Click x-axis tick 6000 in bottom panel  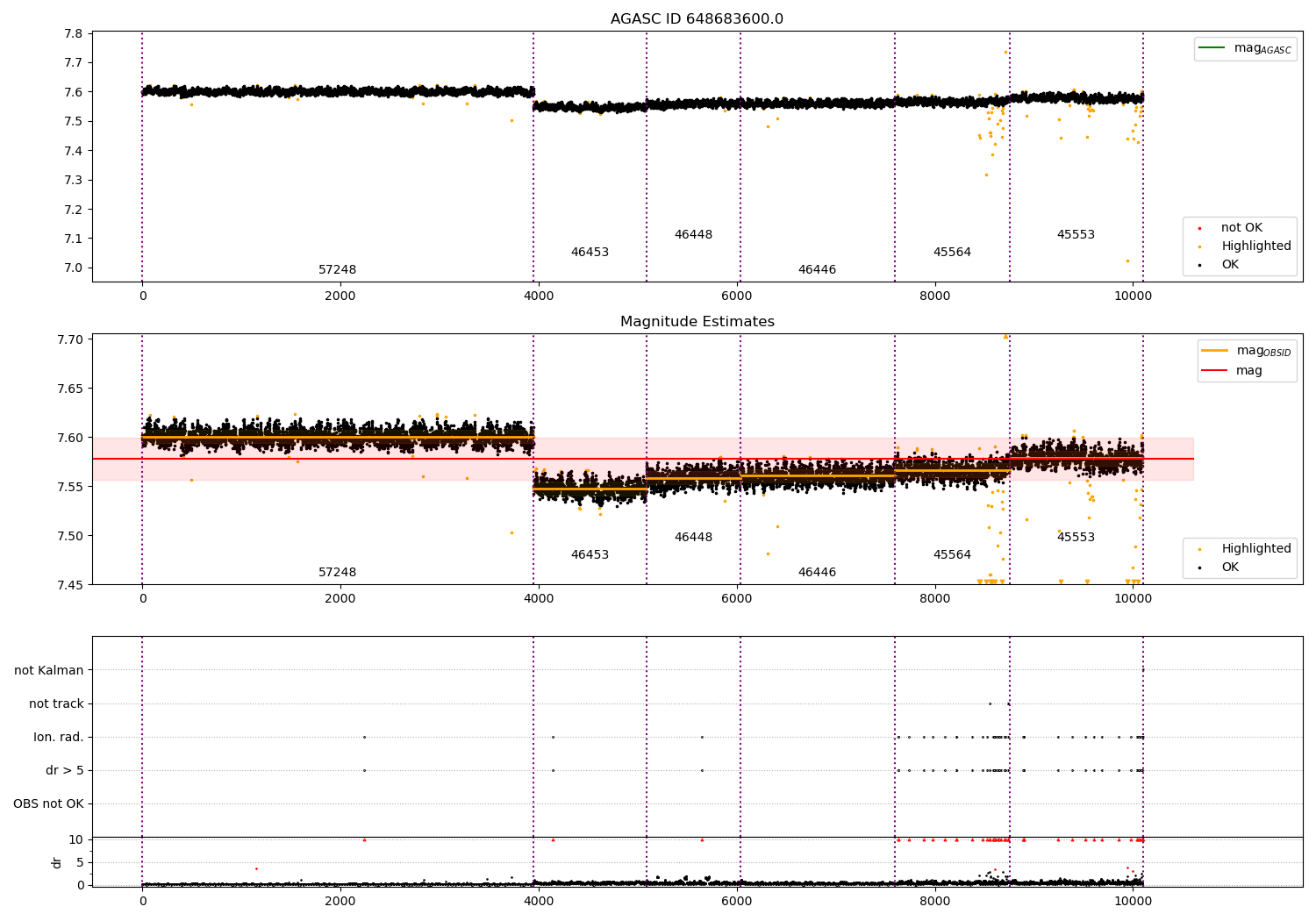pyautogui.click(x=737, y=901)
